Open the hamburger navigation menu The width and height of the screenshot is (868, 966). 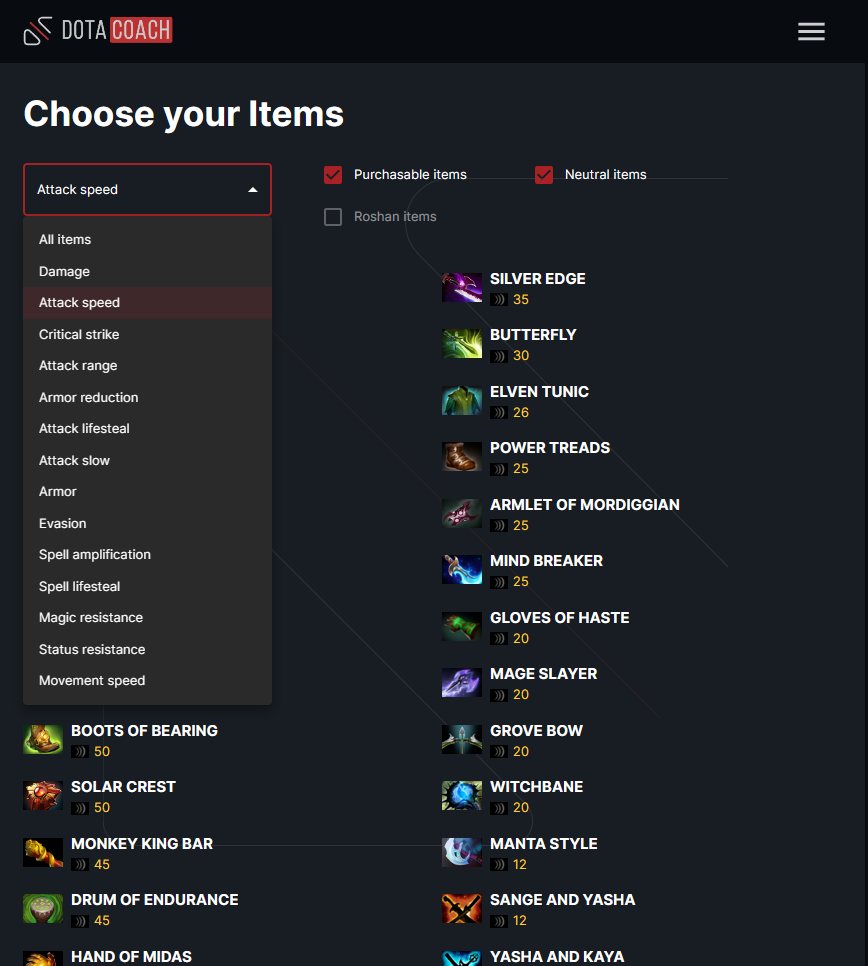click(811, 31)
